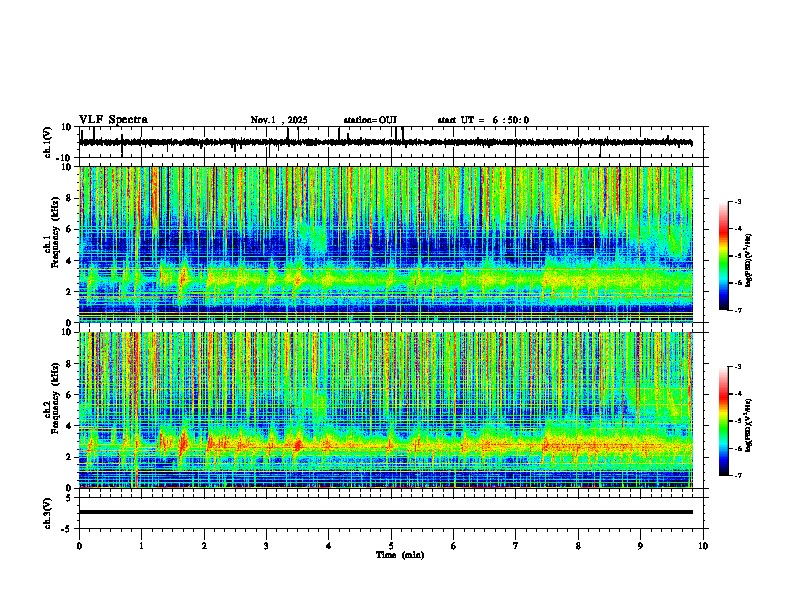Click the "6" tick on the Time axis
This screenshot has height=612, width=792.
click(454, 546)
